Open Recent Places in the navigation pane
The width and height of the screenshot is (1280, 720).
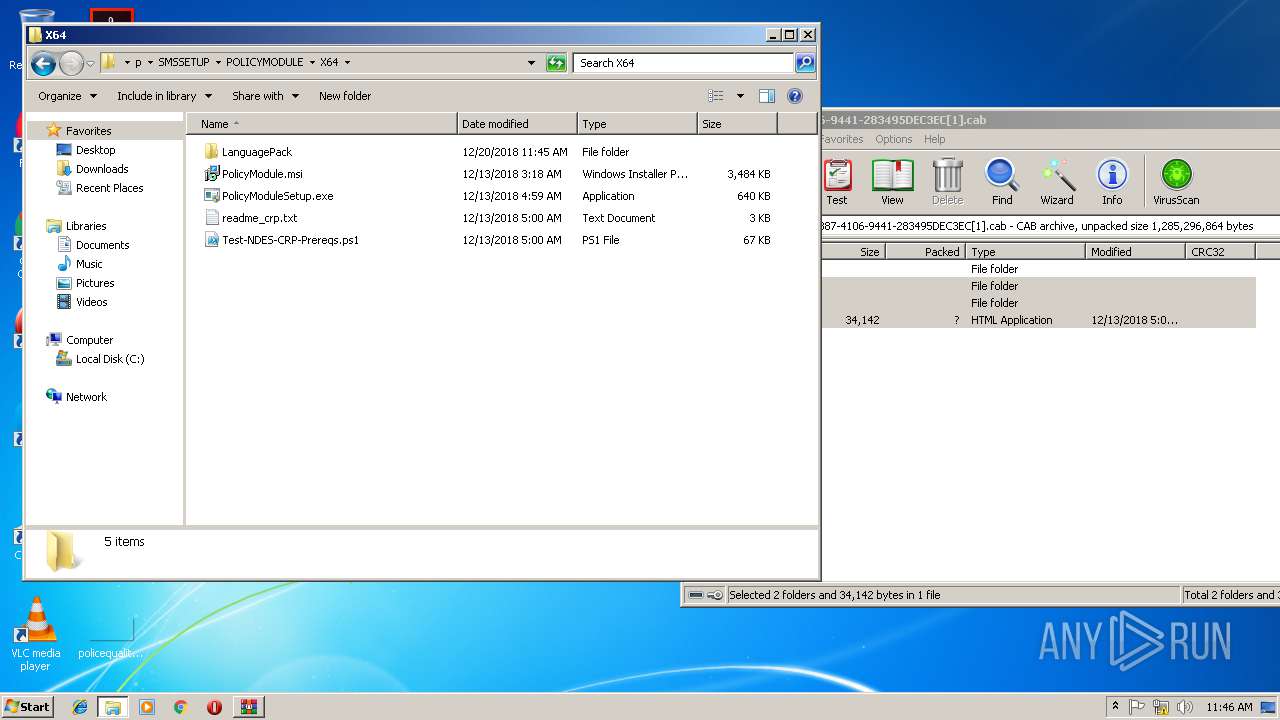coord(109,188)
